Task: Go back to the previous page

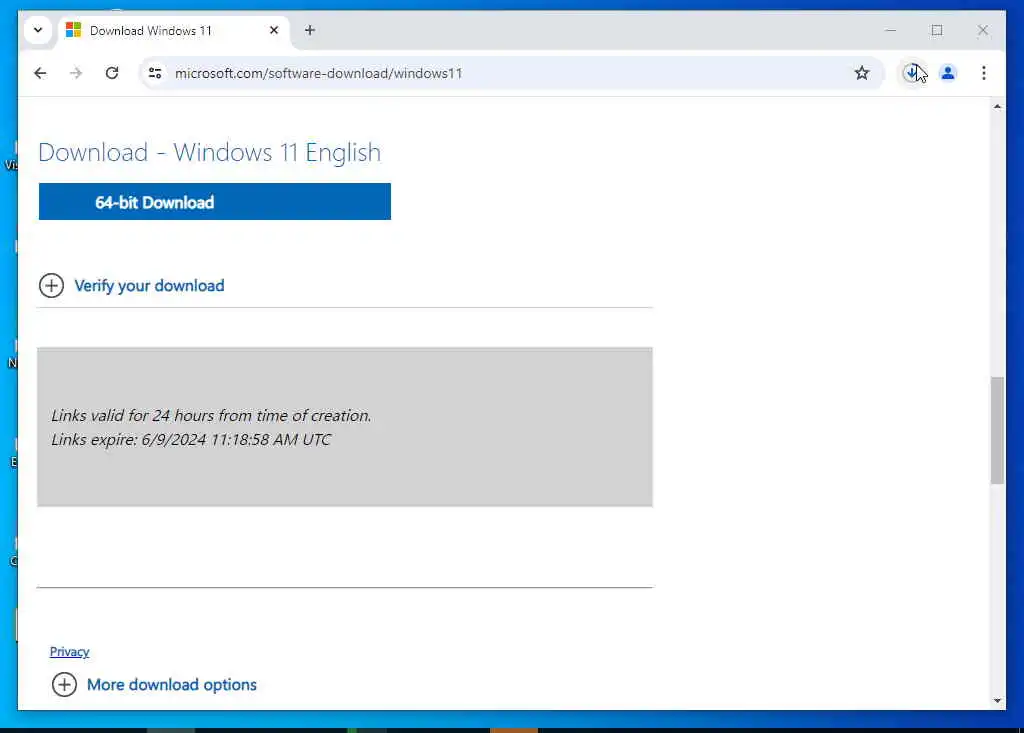Action: (40, 73)
